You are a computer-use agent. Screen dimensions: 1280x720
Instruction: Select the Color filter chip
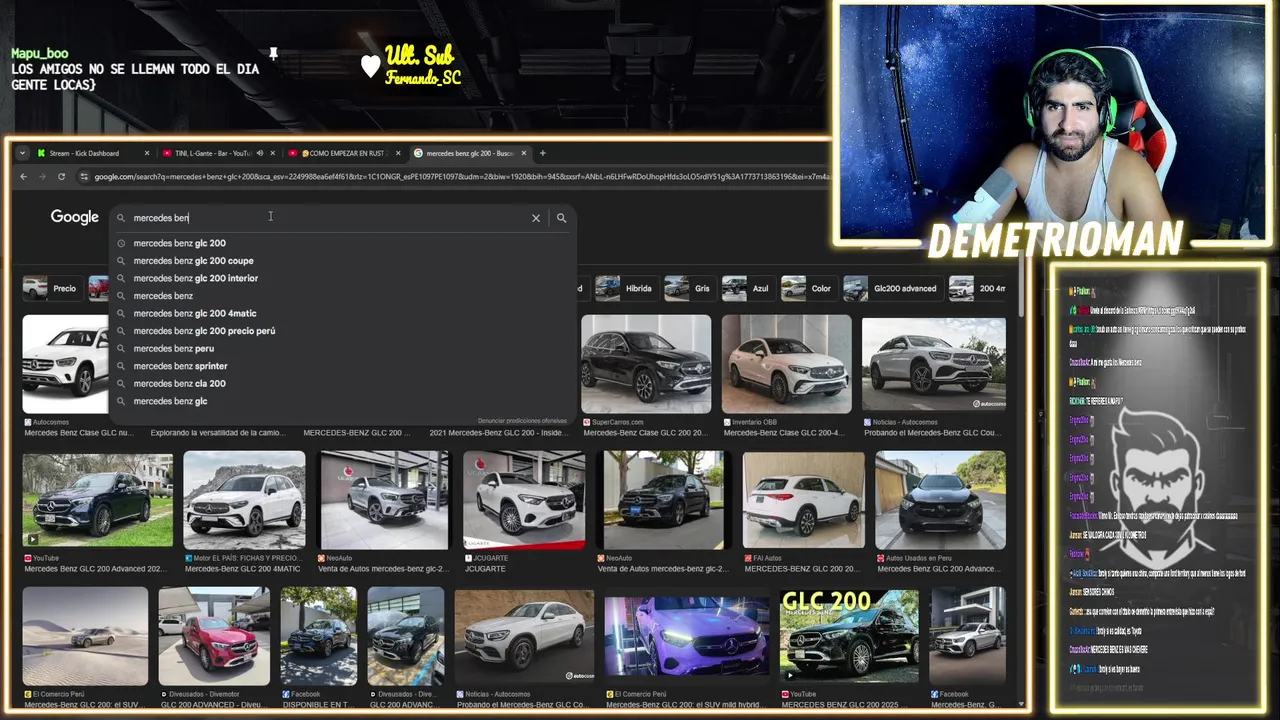(x=808, y=288)
